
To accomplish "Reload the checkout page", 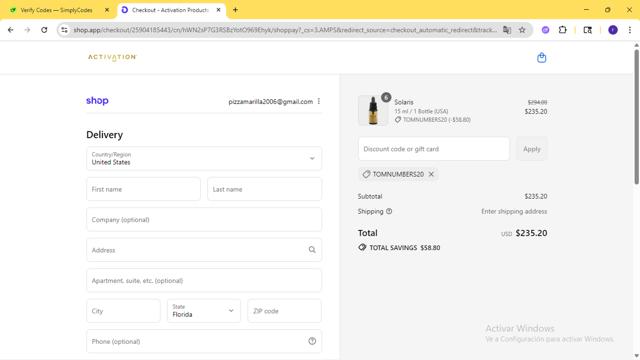I will [x=44, y=30].
